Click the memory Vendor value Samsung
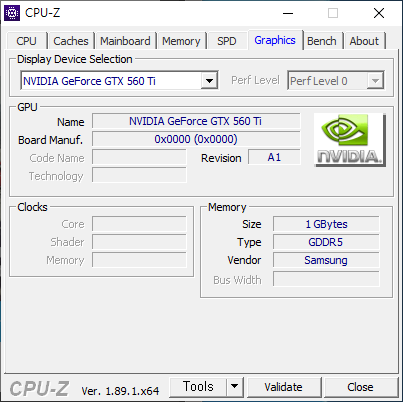The image size is (403, 402). click(326, 260)
